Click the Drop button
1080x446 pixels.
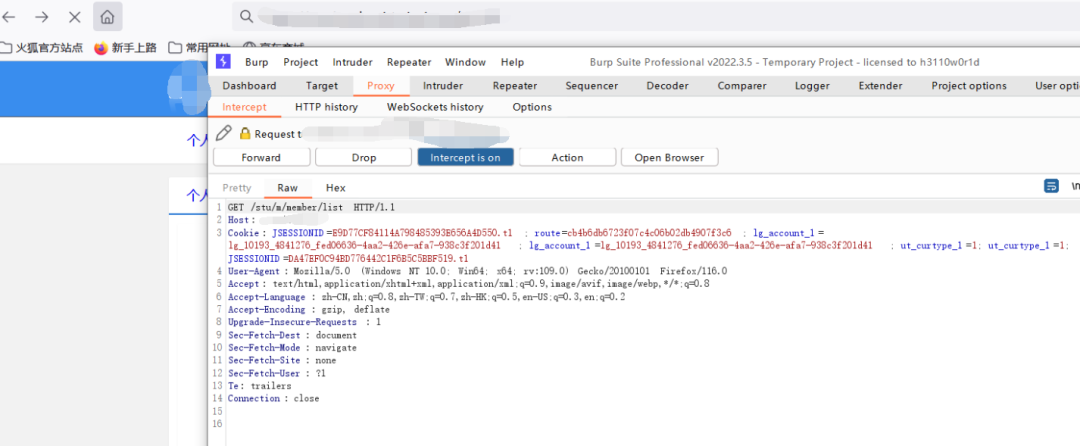point(364,157)
